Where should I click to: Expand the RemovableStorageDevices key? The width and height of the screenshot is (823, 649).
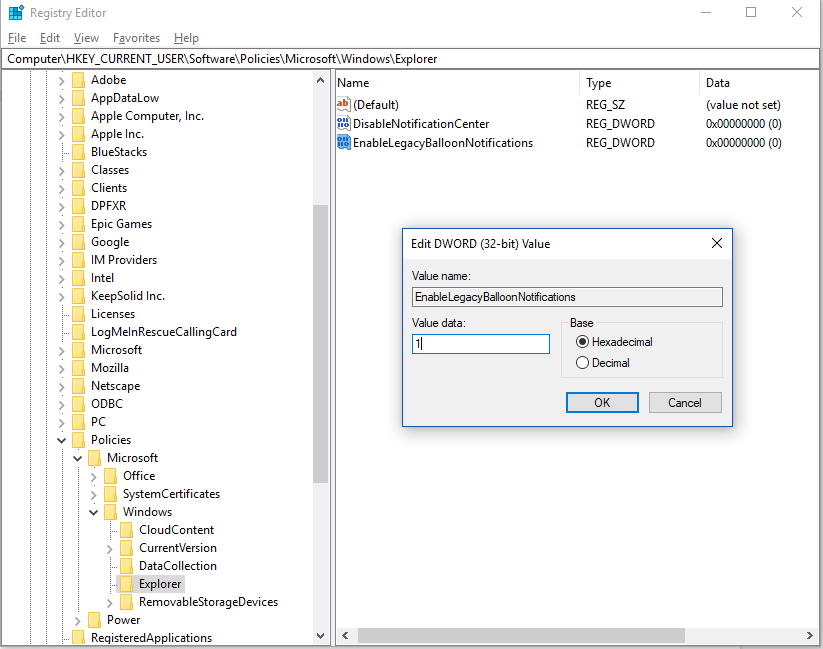tap(110, 603)
